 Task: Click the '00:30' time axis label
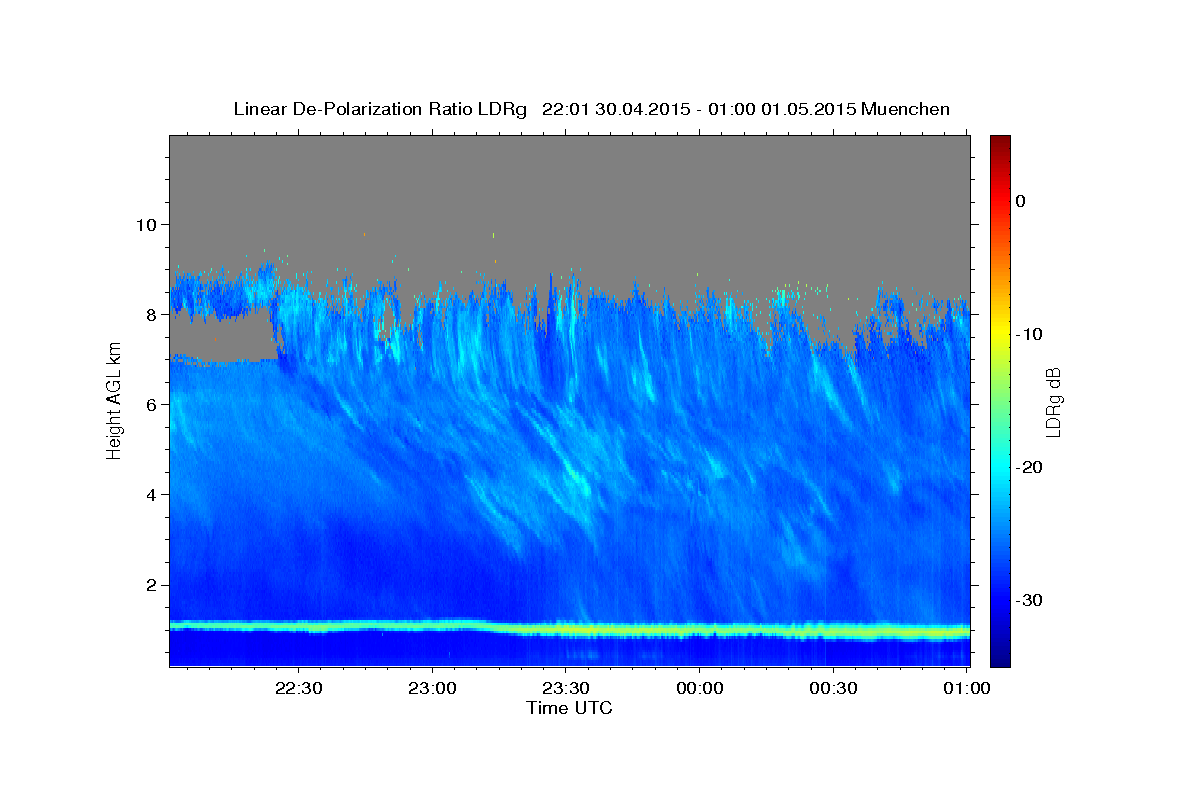pos(833,688)
